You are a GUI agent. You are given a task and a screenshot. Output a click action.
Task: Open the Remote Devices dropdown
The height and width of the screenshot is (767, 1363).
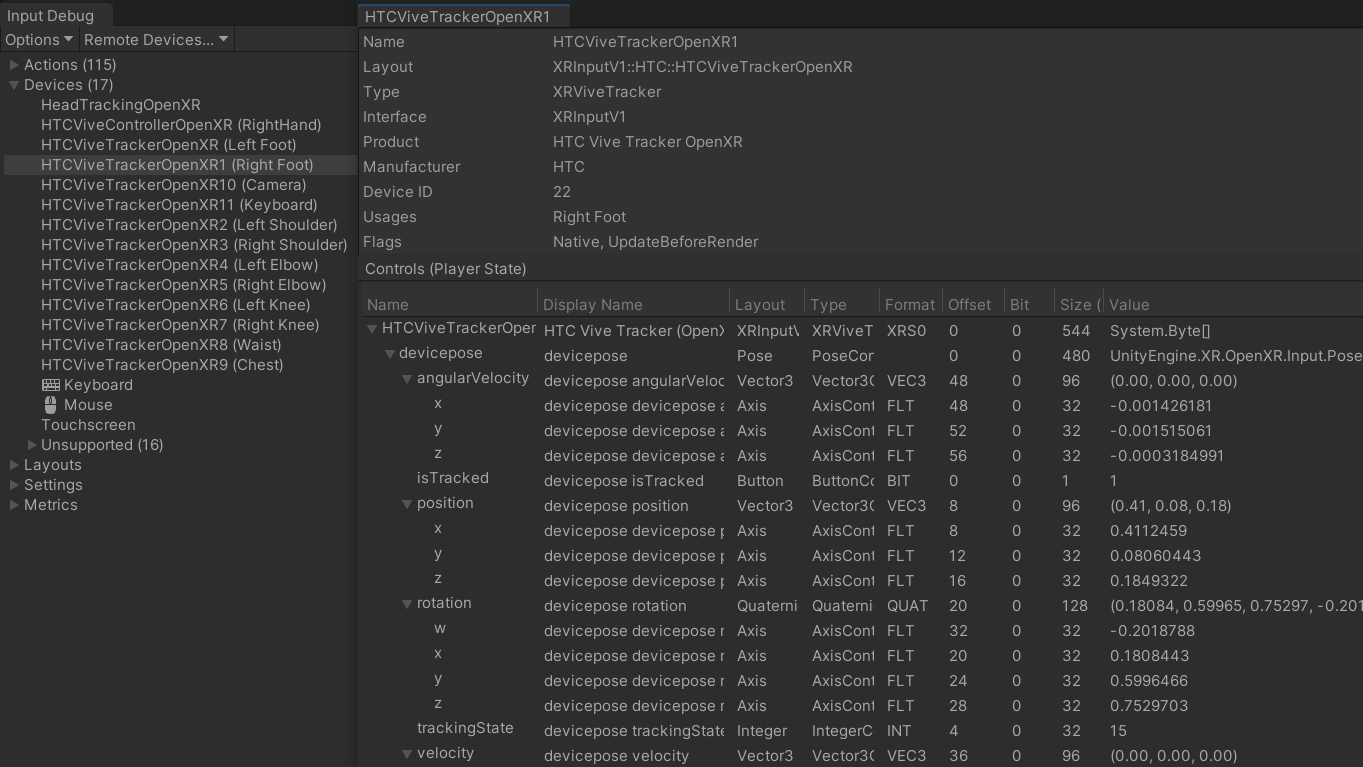click(x=156, y=40)
